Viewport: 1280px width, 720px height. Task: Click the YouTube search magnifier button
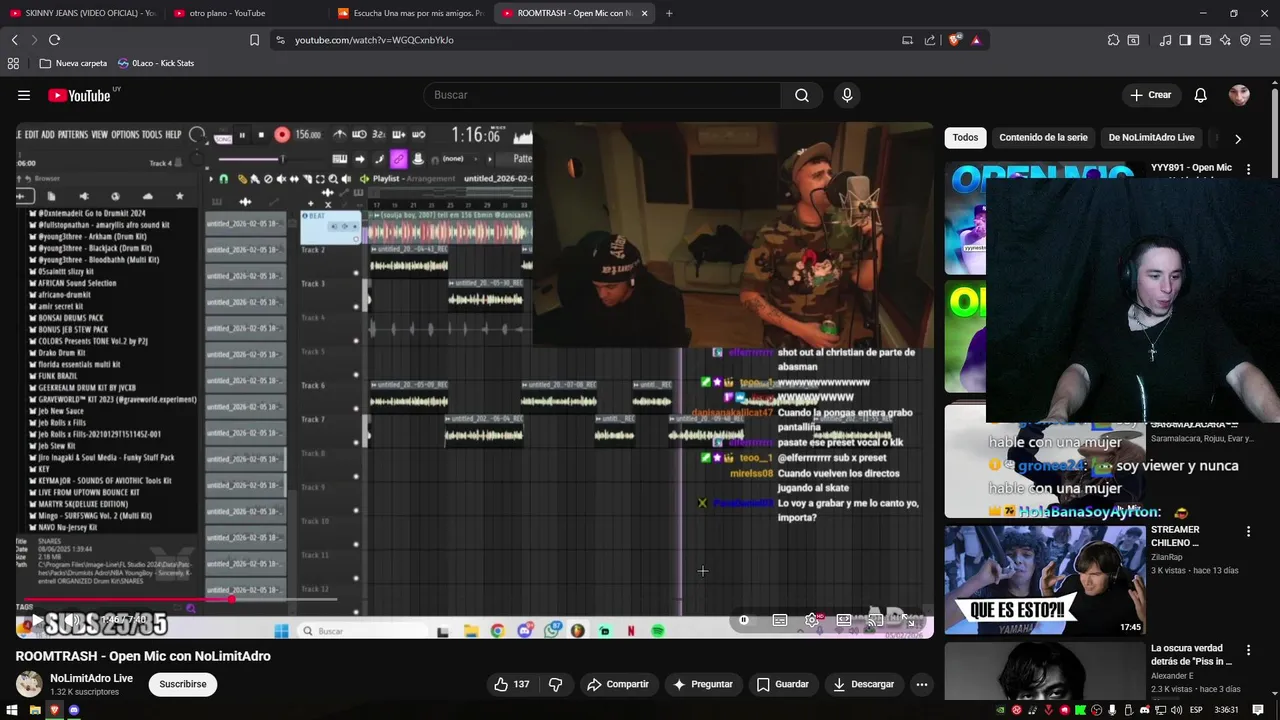click(802, 95)
